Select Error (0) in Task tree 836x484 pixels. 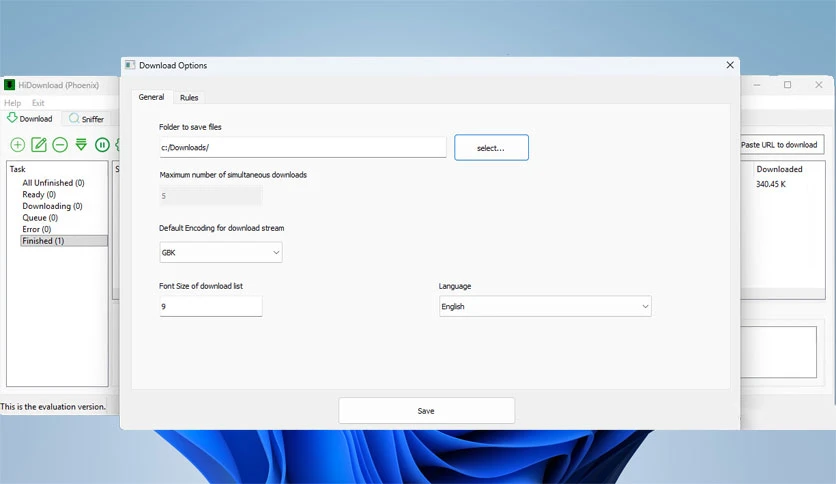click(x=37, y=229)
